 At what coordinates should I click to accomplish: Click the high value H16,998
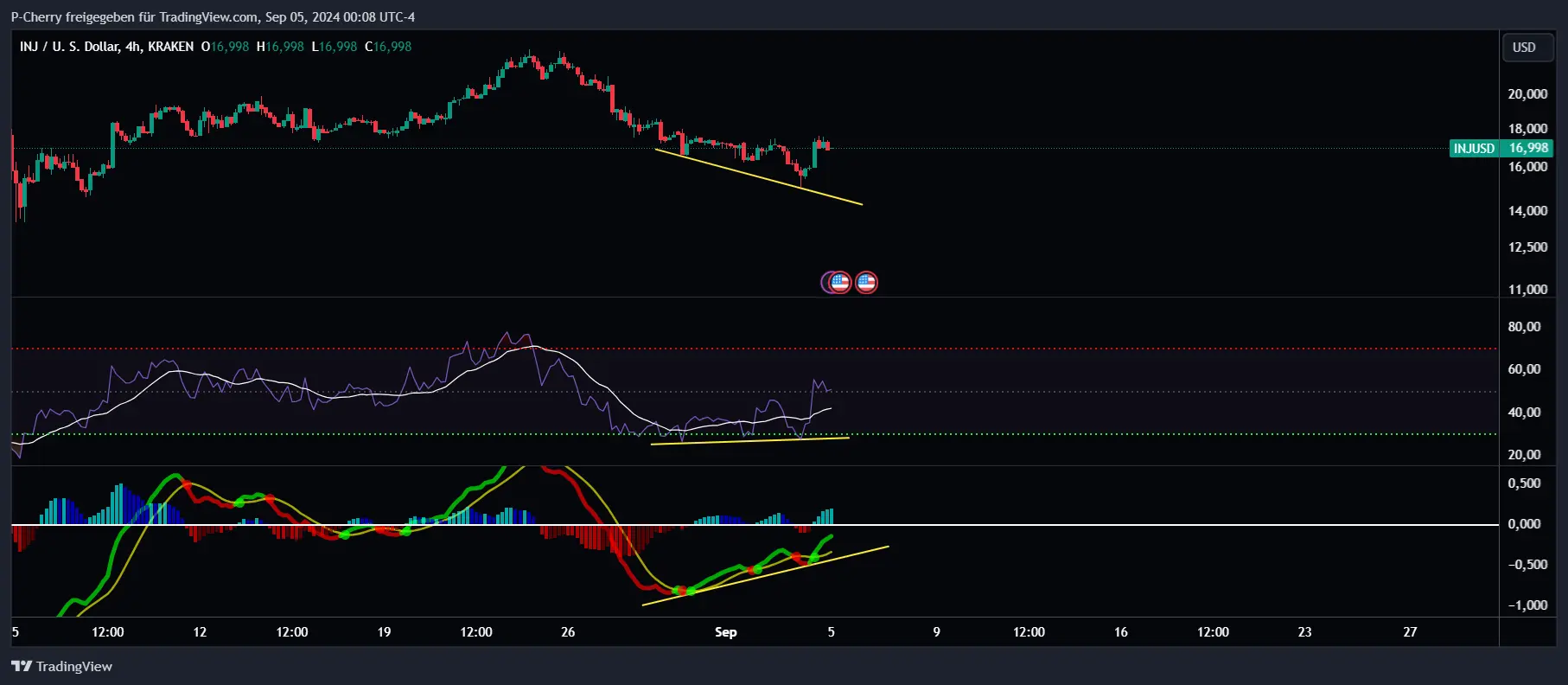coord(280,47)
